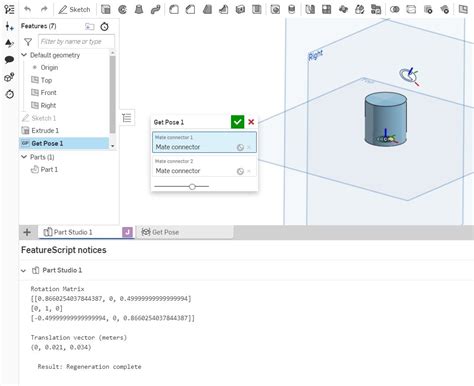Click the Mate connector 1 selection field
Screen dimensions: 474x386
(x=204, y=142)
